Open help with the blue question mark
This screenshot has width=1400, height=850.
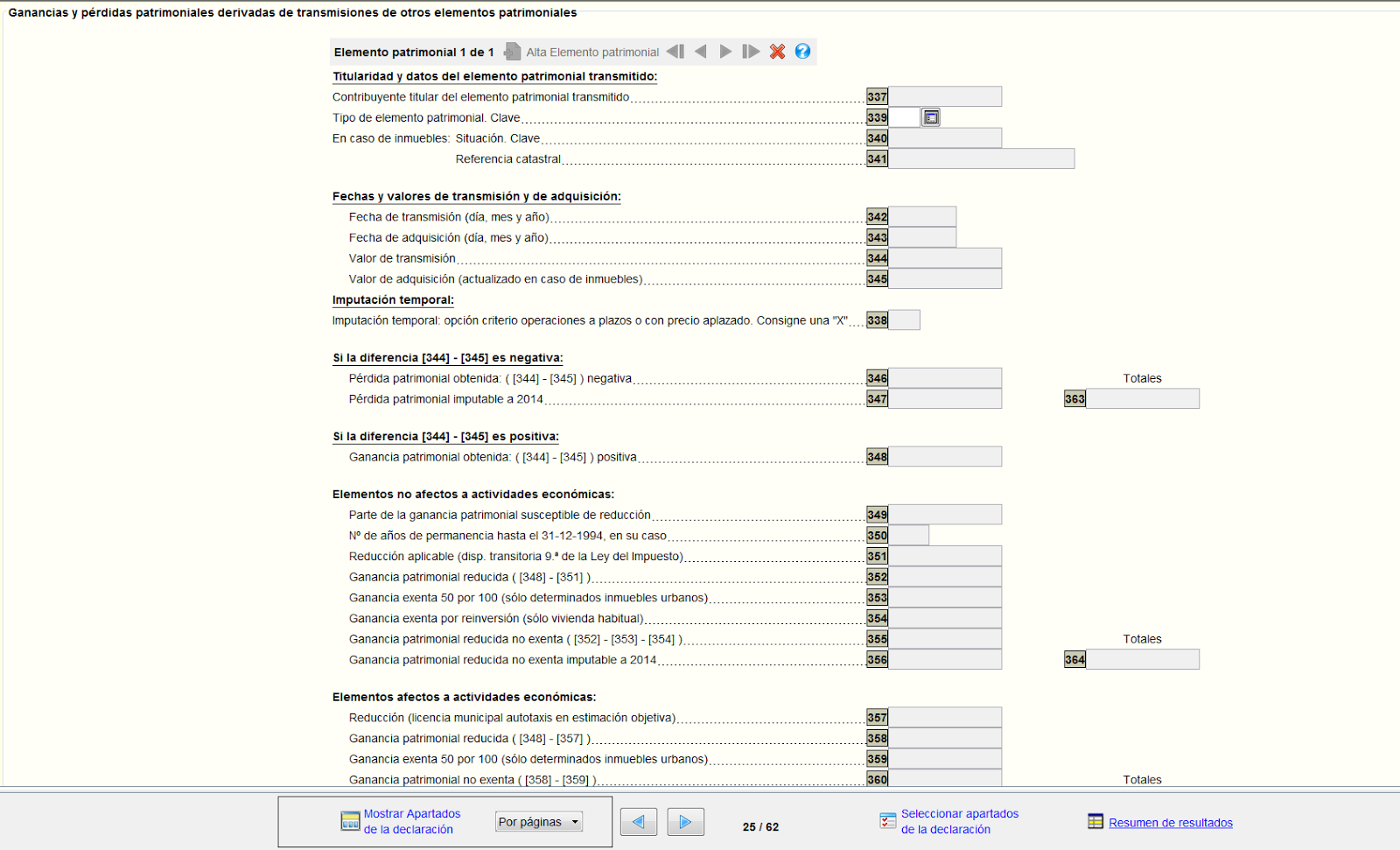tap(802, 52)
